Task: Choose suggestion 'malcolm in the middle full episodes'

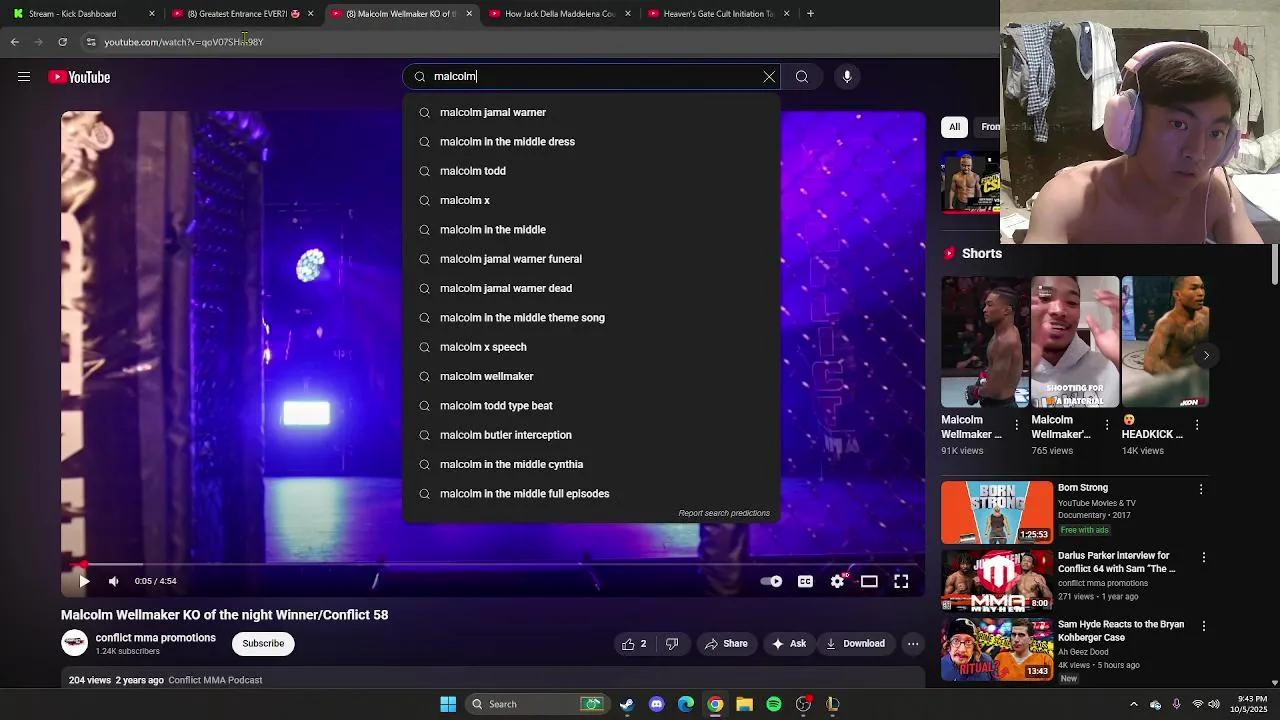Action: point(592,494)
